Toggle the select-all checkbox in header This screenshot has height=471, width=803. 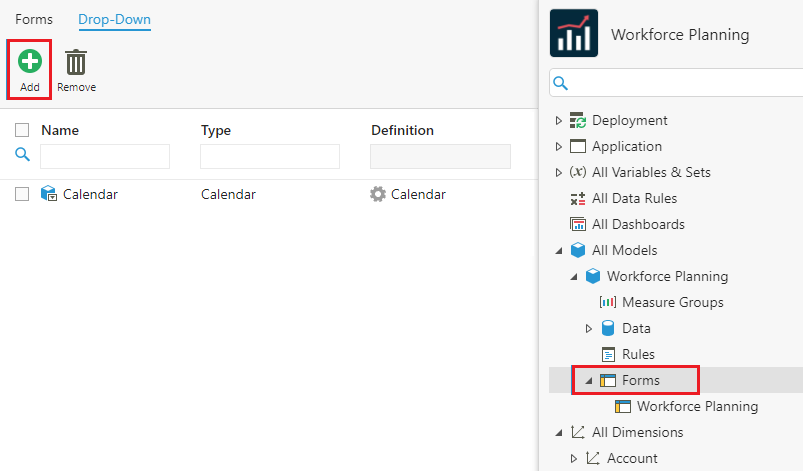click(22, 130)
